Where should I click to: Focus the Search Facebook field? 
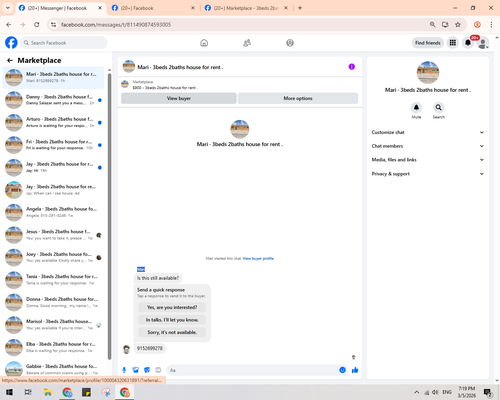64,43
